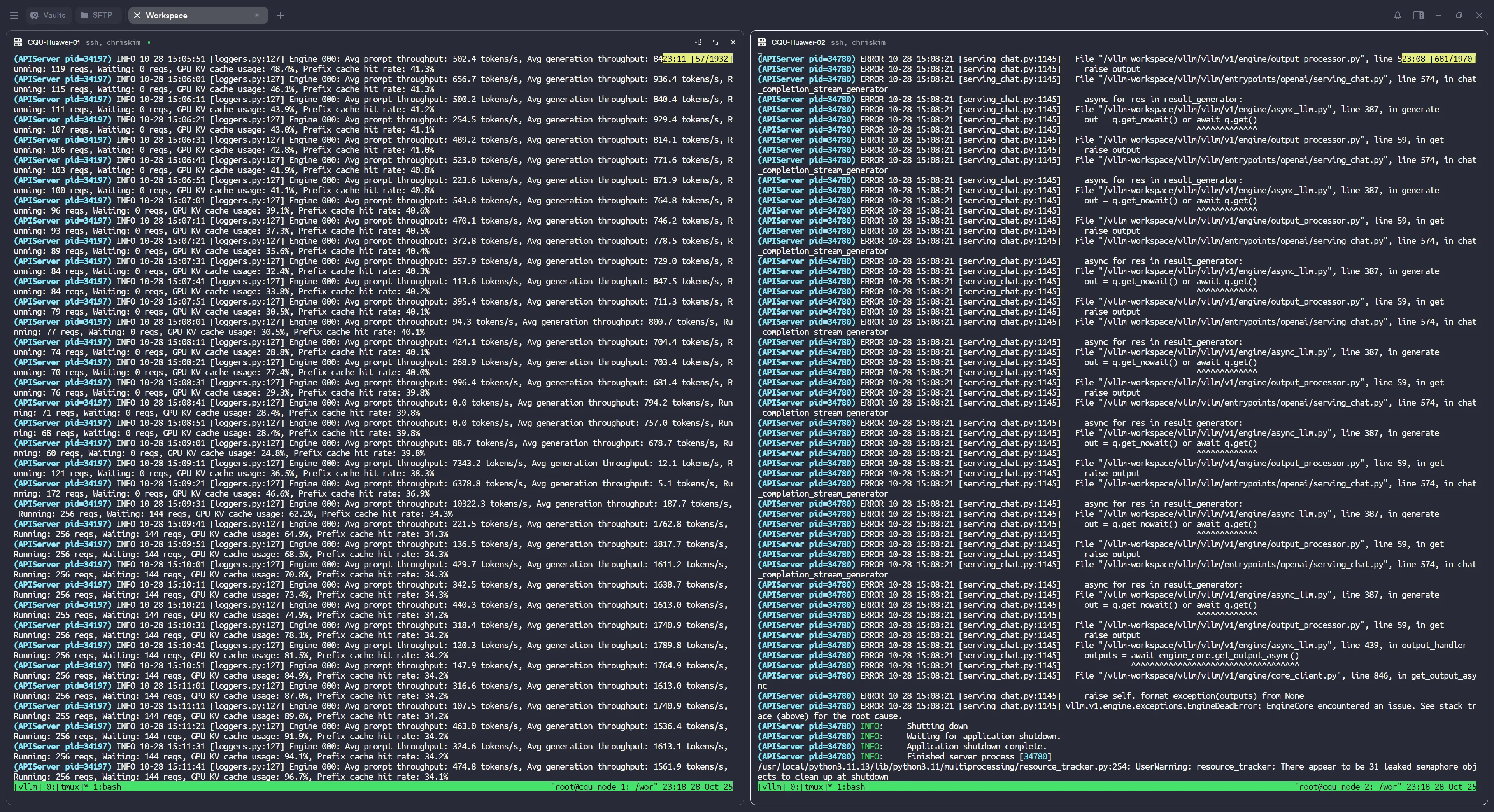Open the notifications bell

pos(1397,16)
